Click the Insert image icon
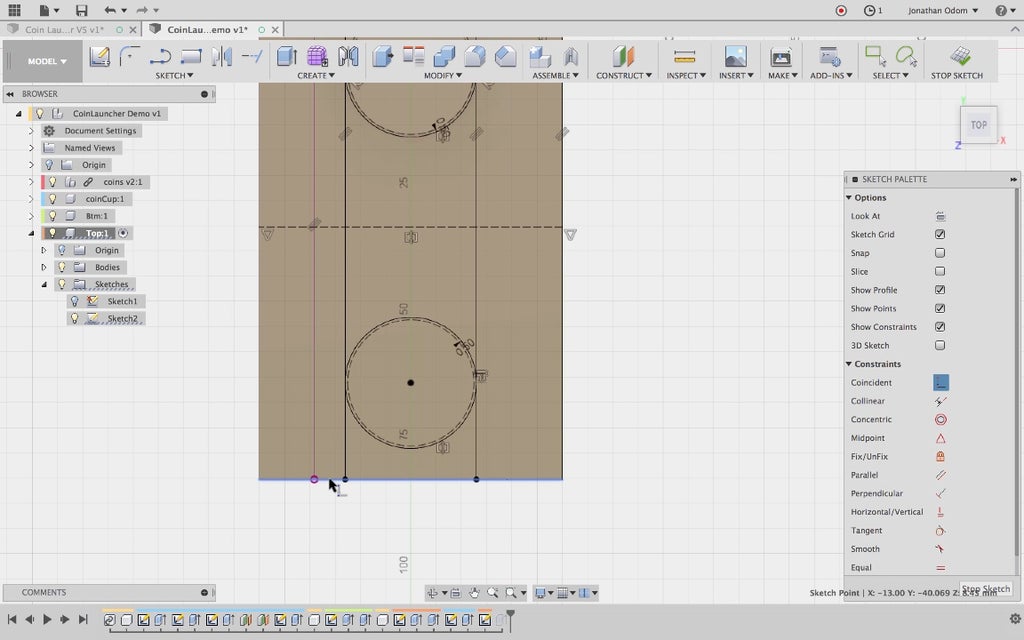 [x=735, y=56]
